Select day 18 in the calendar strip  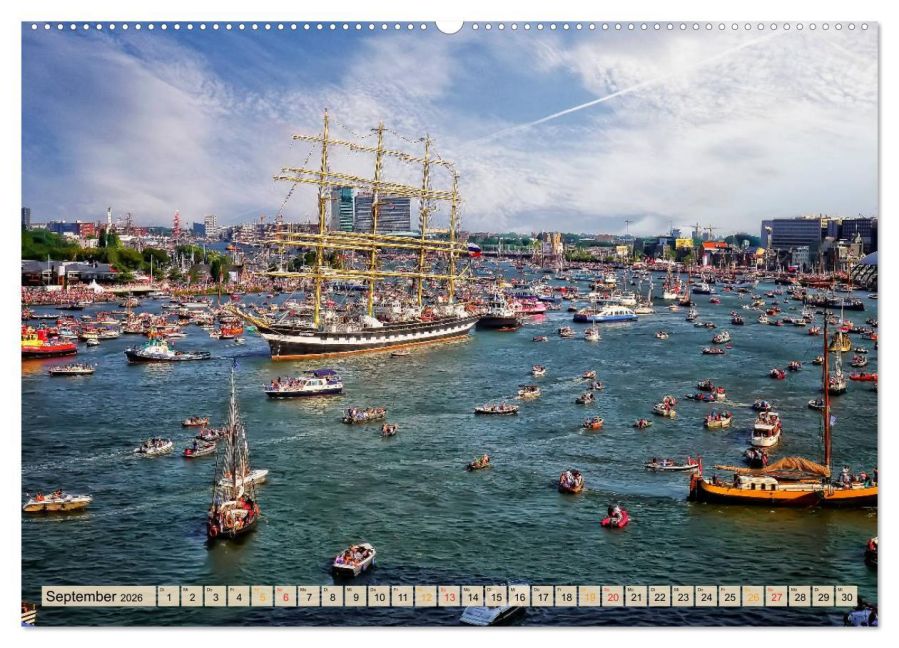(x=566, y=596)
